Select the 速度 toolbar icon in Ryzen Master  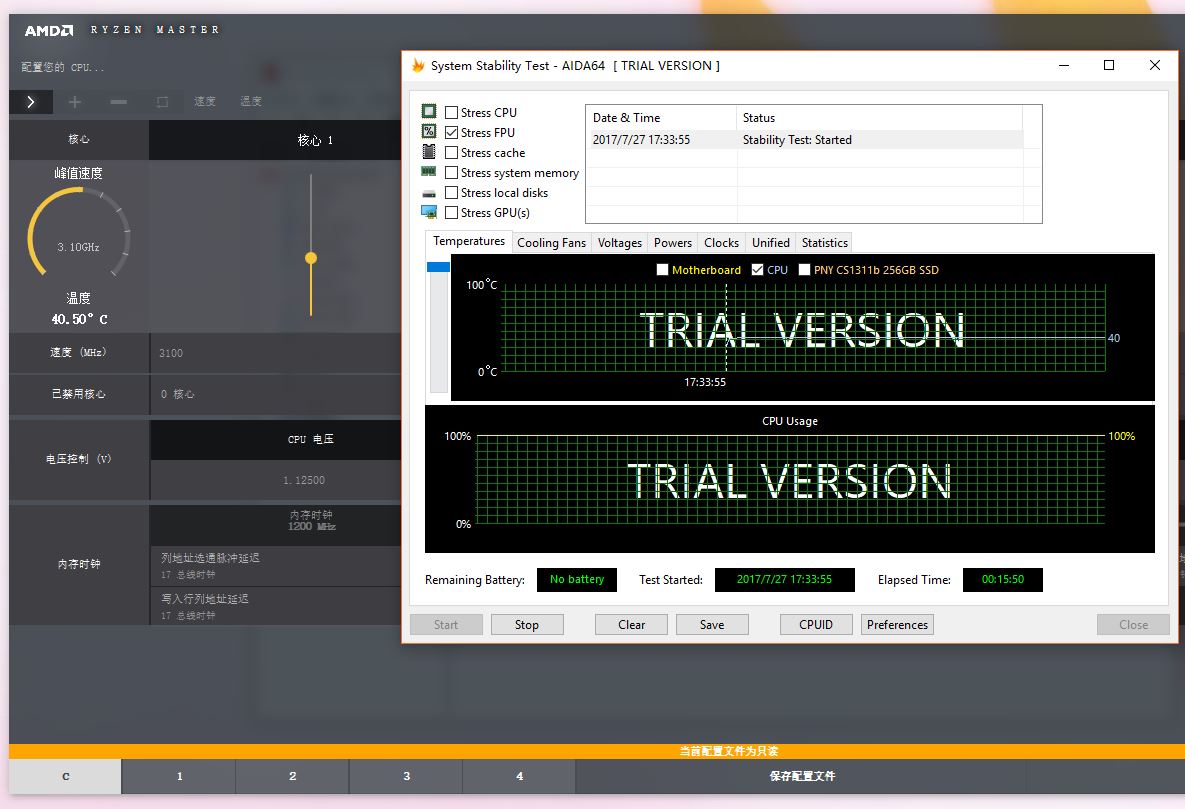pyautogui.click(x=205, y=101)
